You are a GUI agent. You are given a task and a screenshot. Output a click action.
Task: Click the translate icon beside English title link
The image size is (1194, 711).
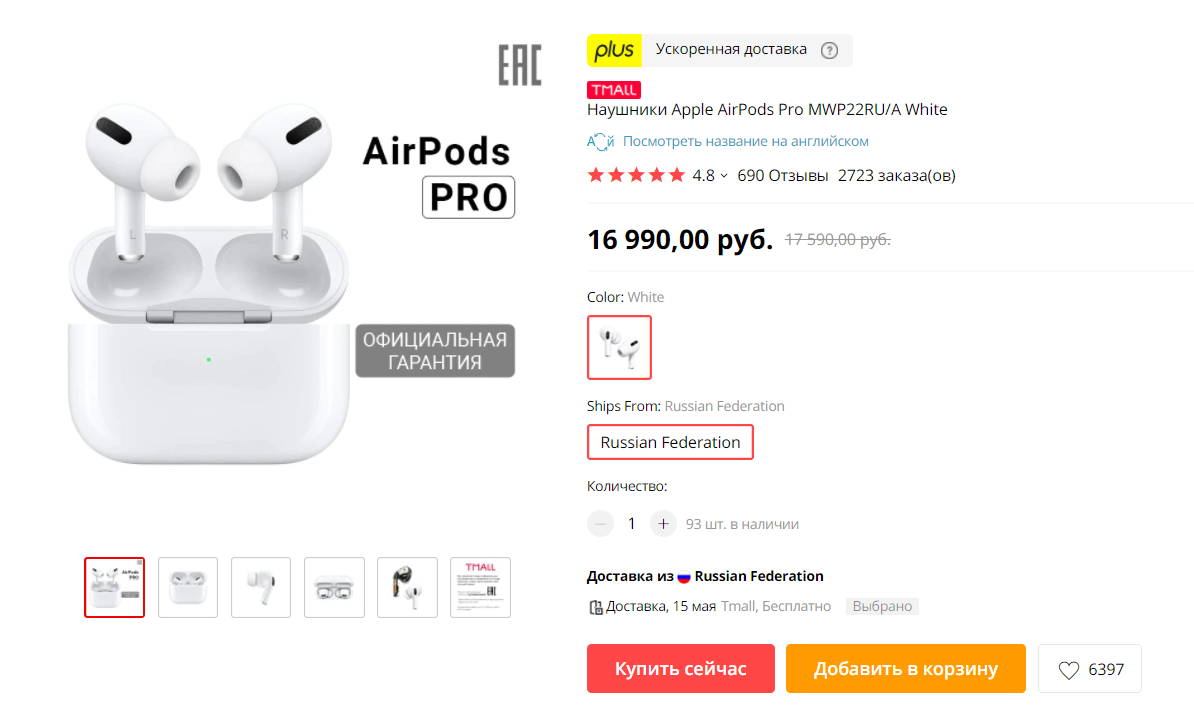pos(600,142)
